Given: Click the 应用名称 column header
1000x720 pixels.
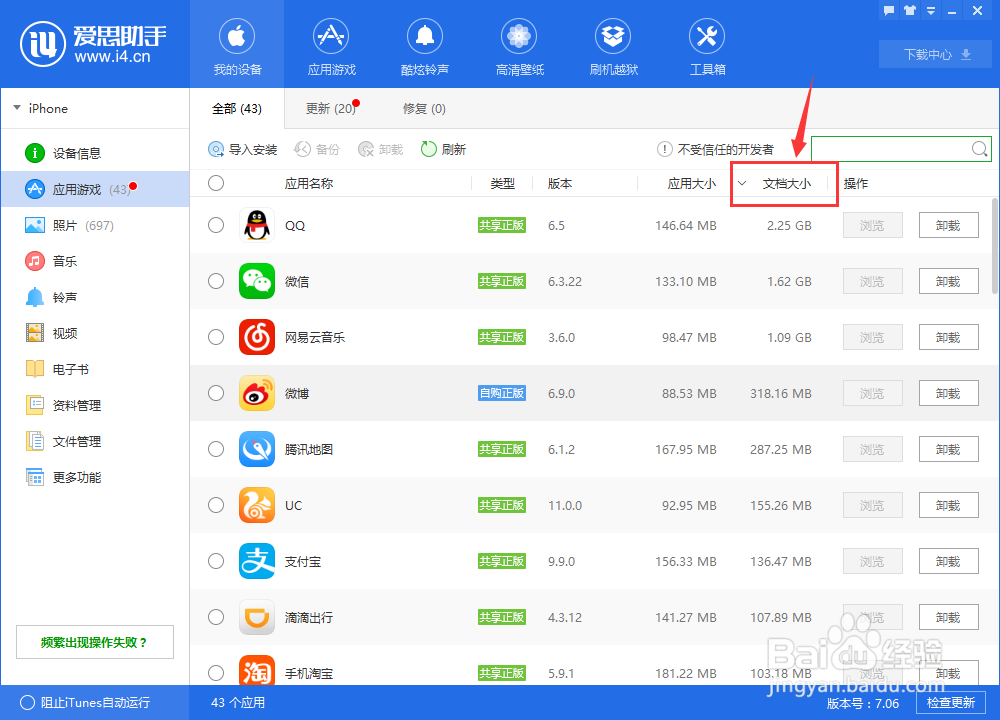Looking at the screenshot, I should pyautogui.click(x=309, y=184).
